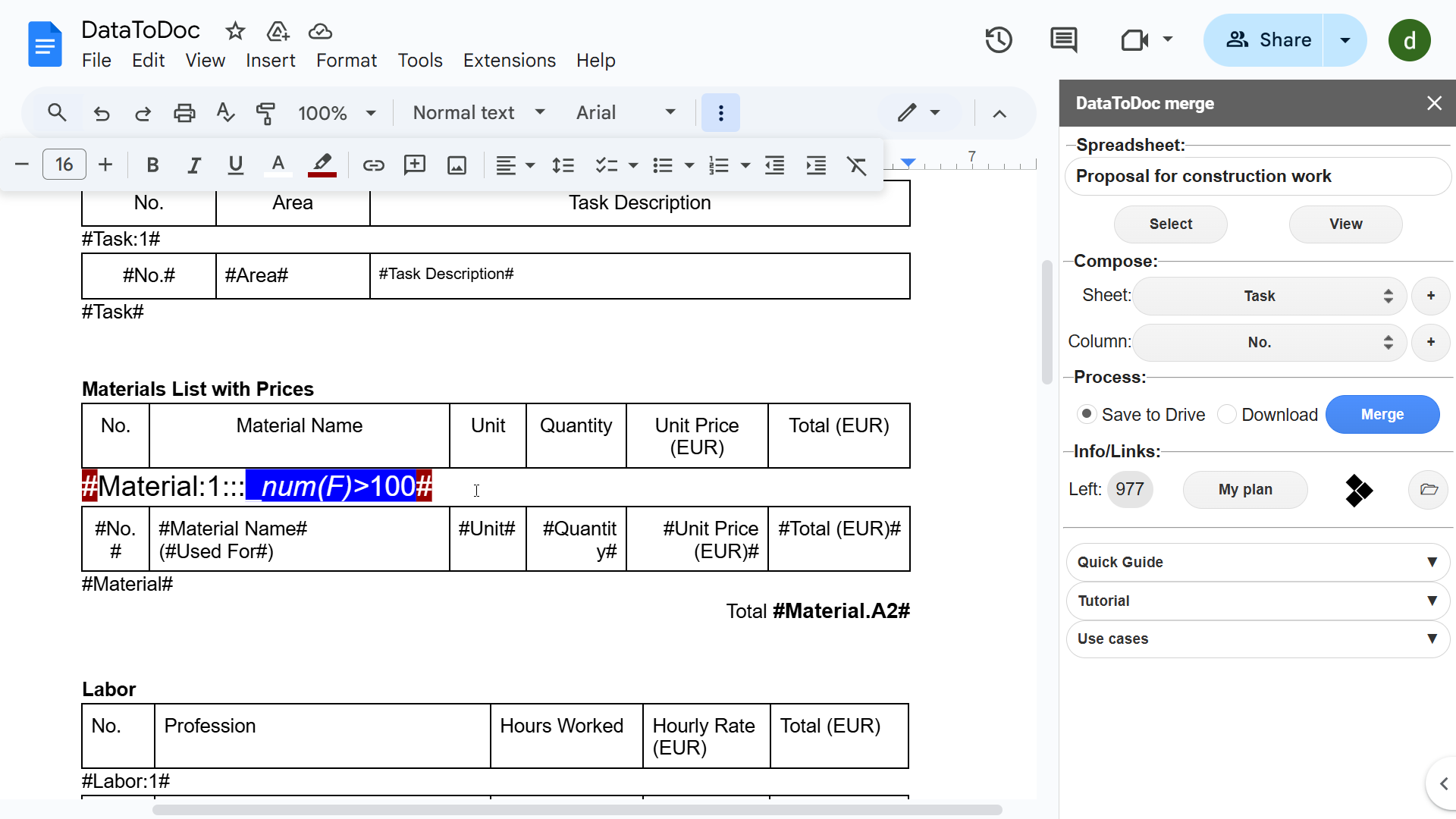Open line and paragraph spacing
1456x819 pixels.
pyautogui.click(x=563, y=165)
